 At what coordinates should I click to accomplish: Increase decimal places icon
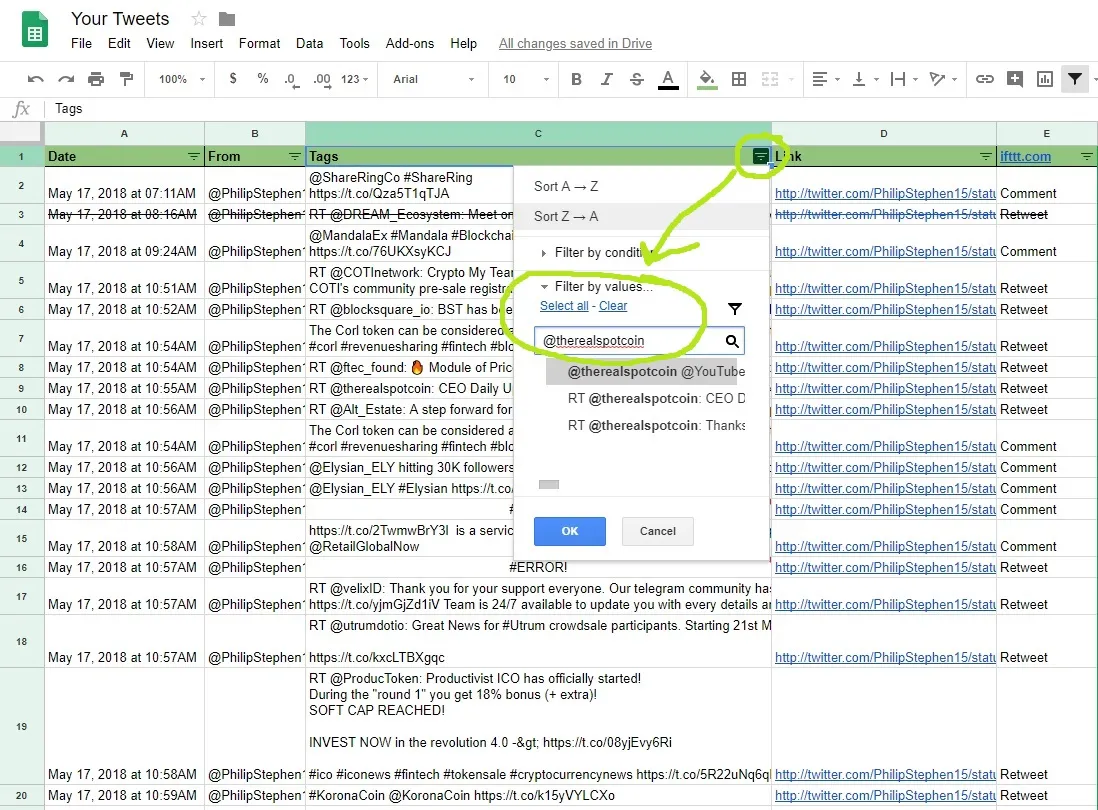pos(322,80)
